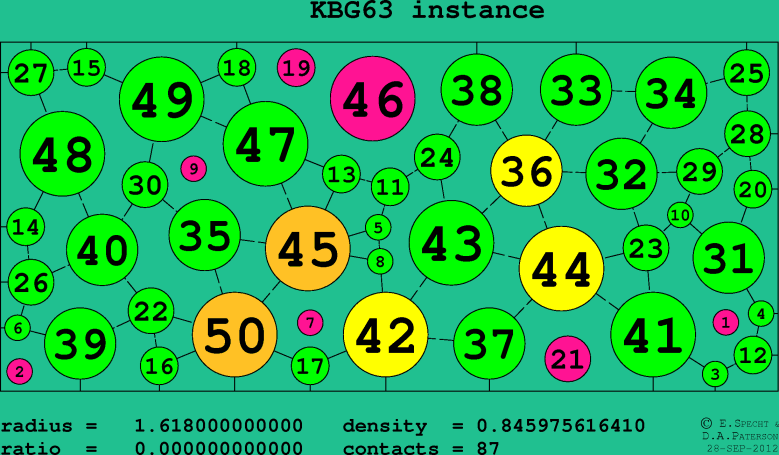The width and height of the screenshot is (779, 455).
Task: Click the small green circle numbered 10
Action: 681,215
